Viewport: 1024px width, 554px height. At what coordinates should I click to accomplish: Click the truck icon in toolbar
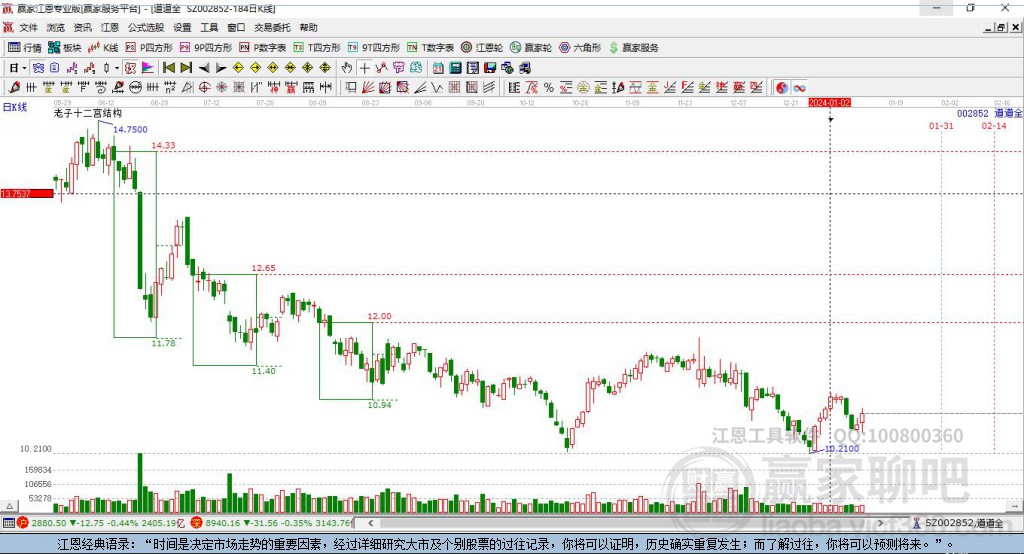pyautogui.click(x=524, y=68)
